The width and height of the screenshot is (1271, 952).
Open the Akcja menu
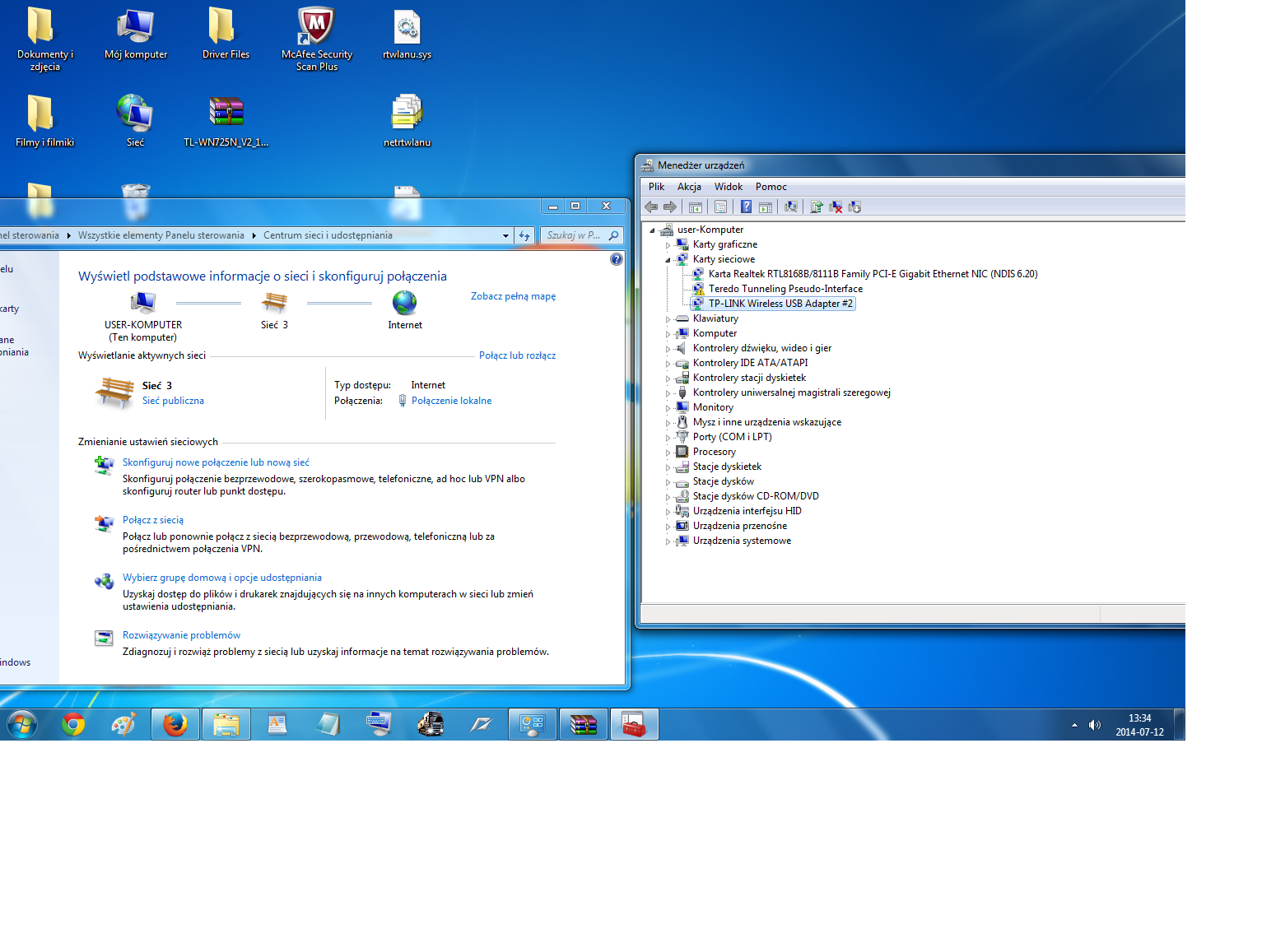[x=689, y=187]
